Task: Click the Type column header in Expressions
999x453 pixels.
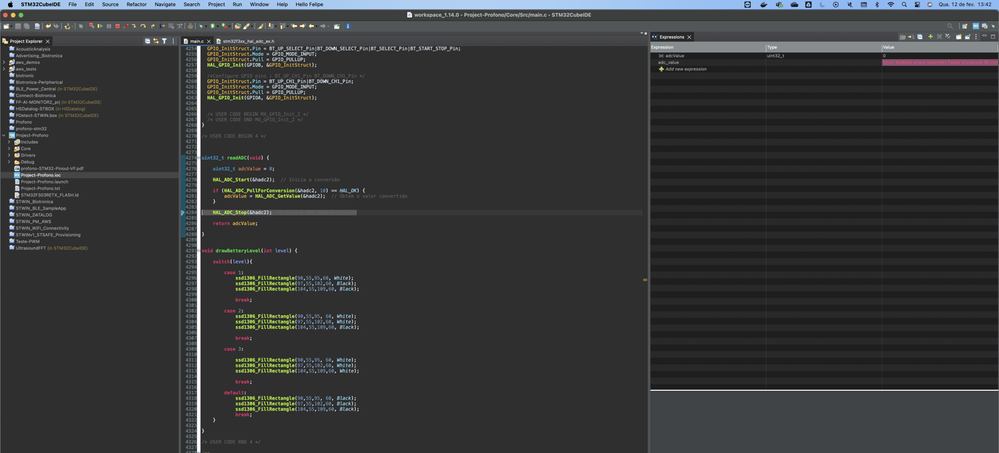Action: [x=772, y=47]
